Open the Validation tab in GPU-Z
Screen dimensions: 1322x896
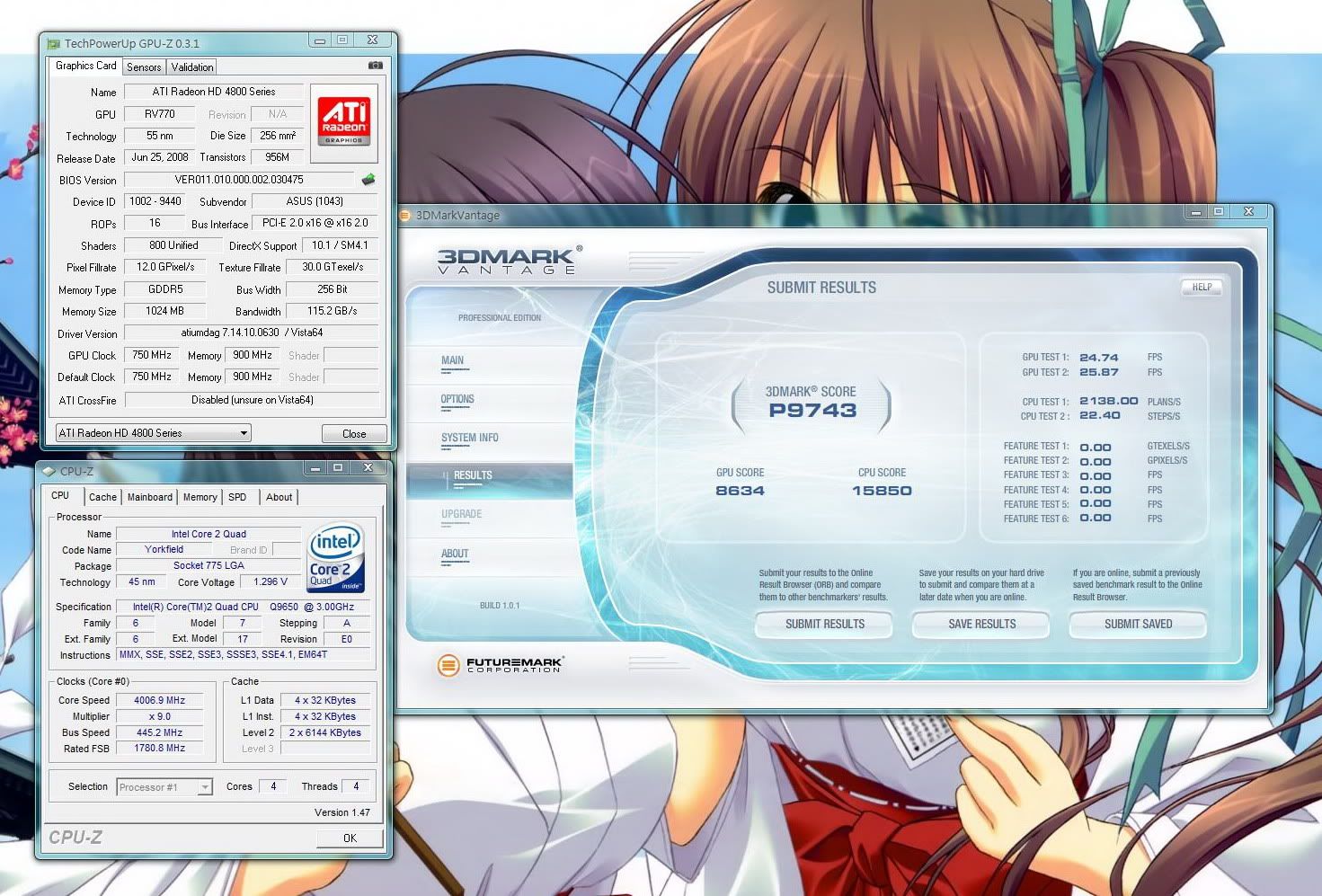(192, 67)
